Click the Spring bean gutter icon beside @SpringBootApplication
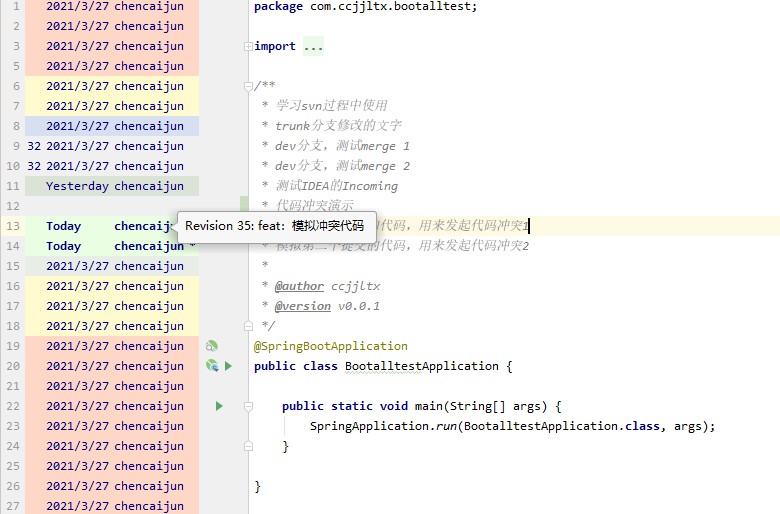The height and width of the screenshot is (514, 780). (211, 346)
